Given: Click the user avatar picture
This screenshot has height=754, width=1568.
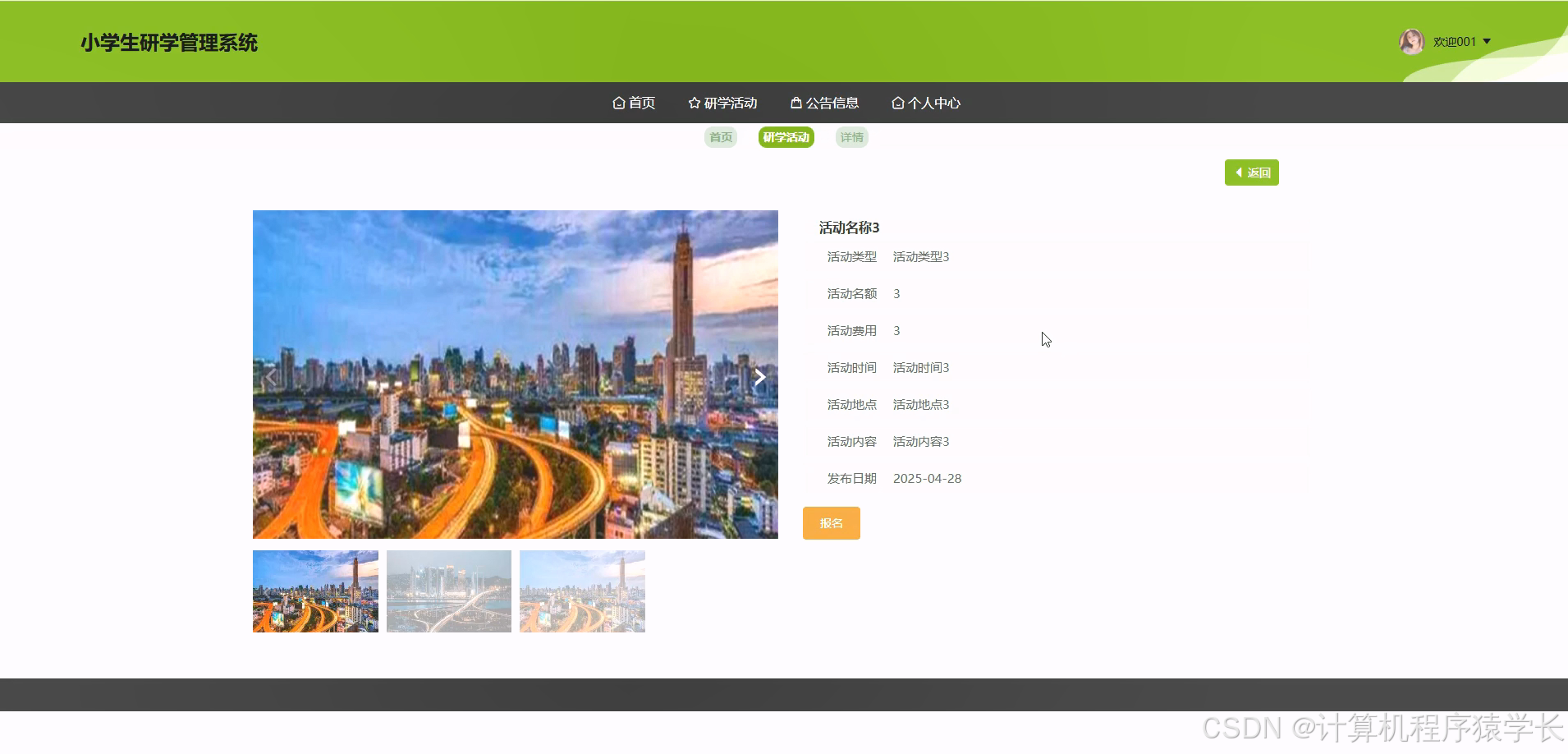Looking at the screenshot, I should [x=1411, y=42].
